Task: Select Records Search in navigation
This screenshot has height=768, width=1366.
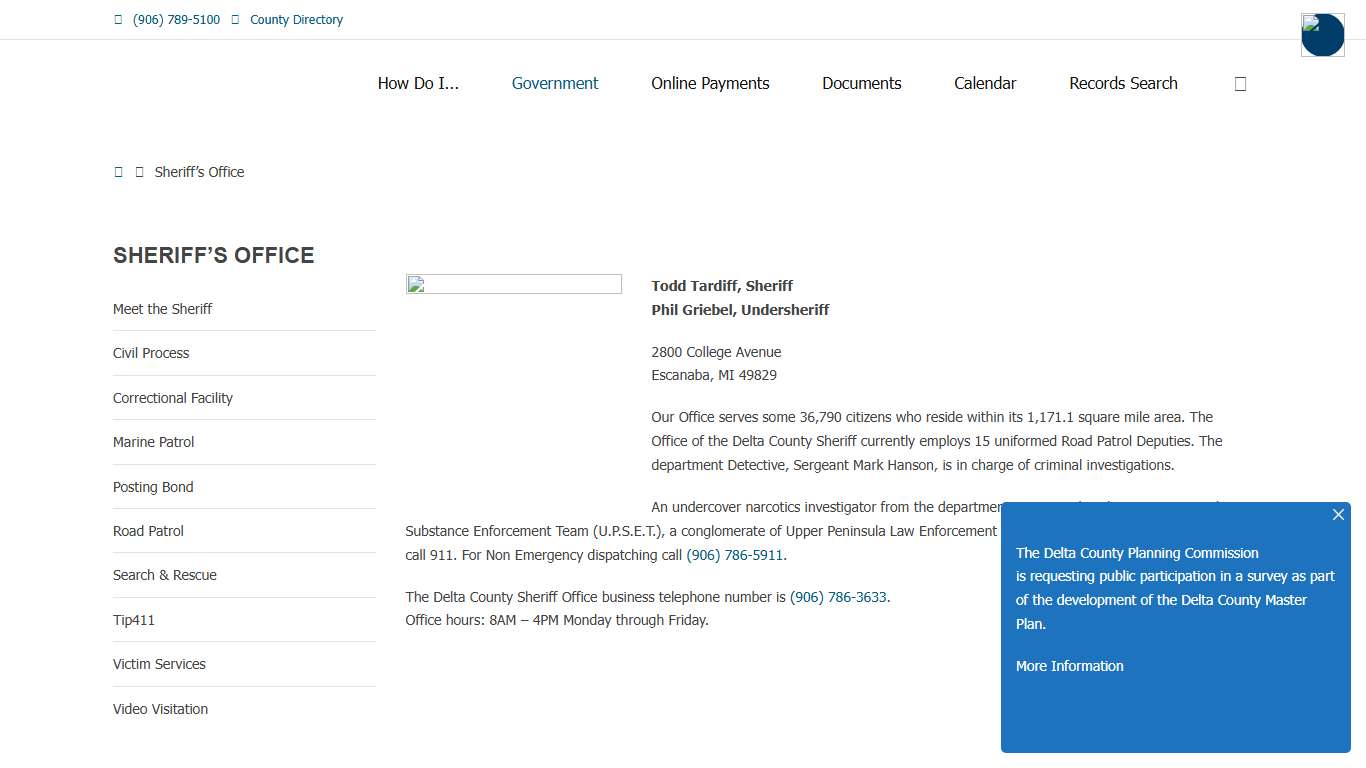Action: (x=1123, y=84)
